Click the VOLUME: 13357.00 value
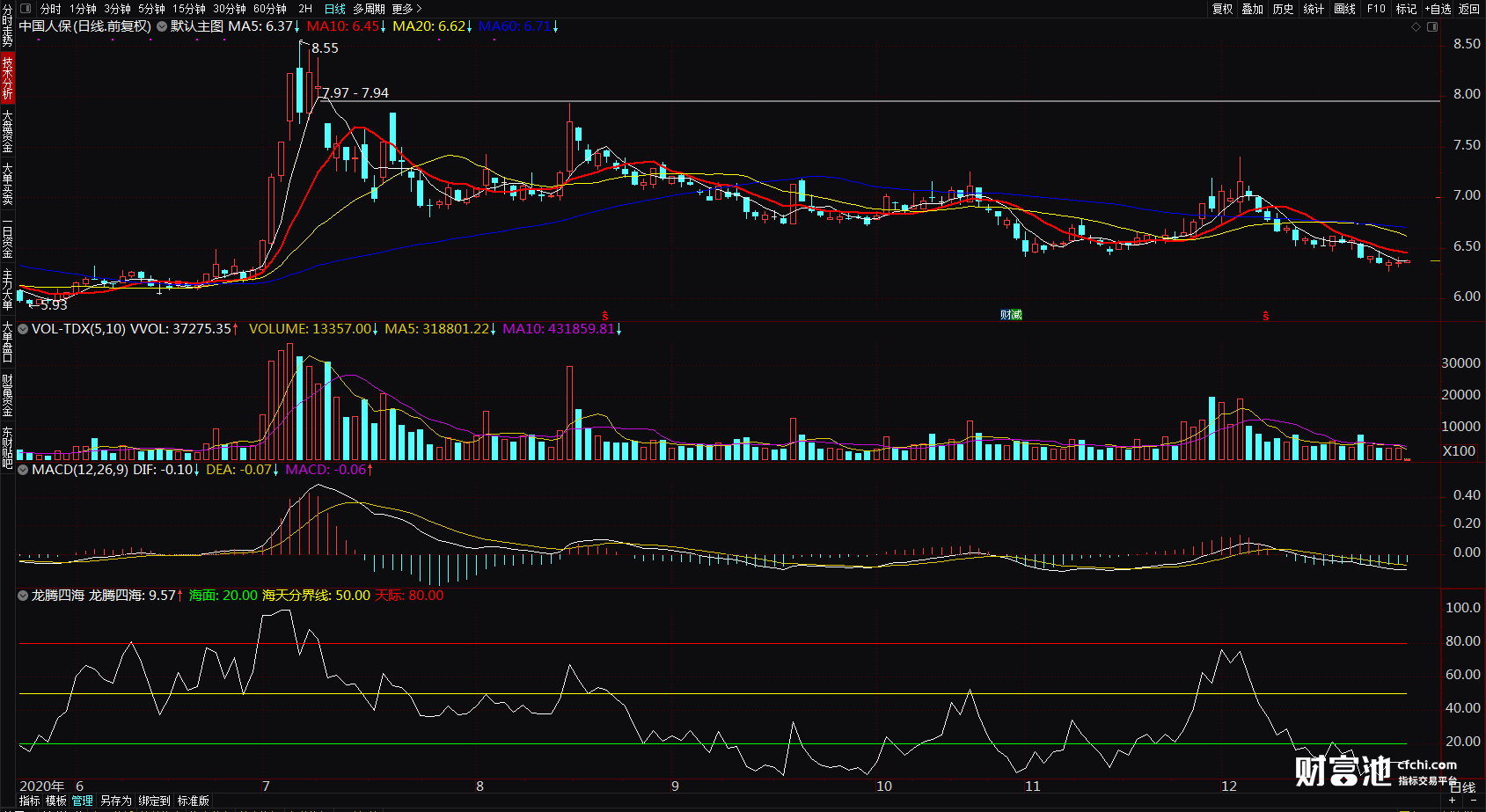 (313, 329)
